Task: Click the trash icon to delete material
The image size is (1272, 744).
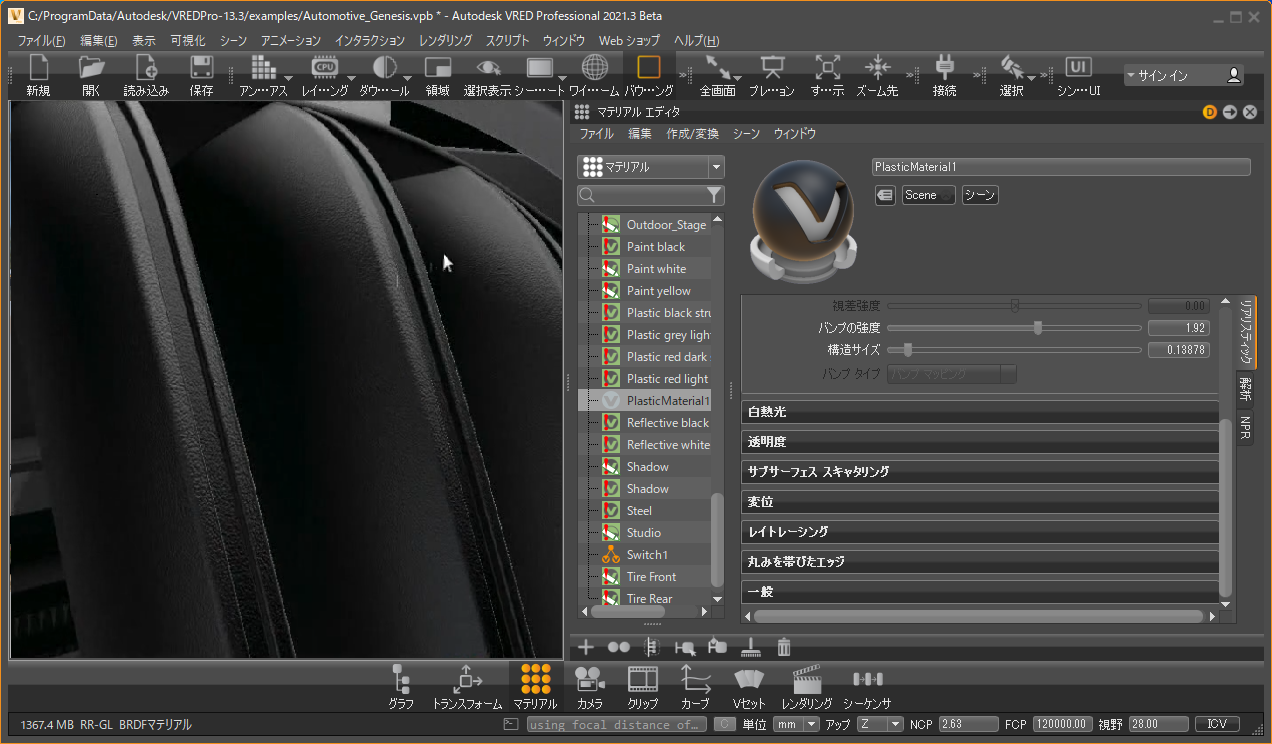Action: point(784,647)
